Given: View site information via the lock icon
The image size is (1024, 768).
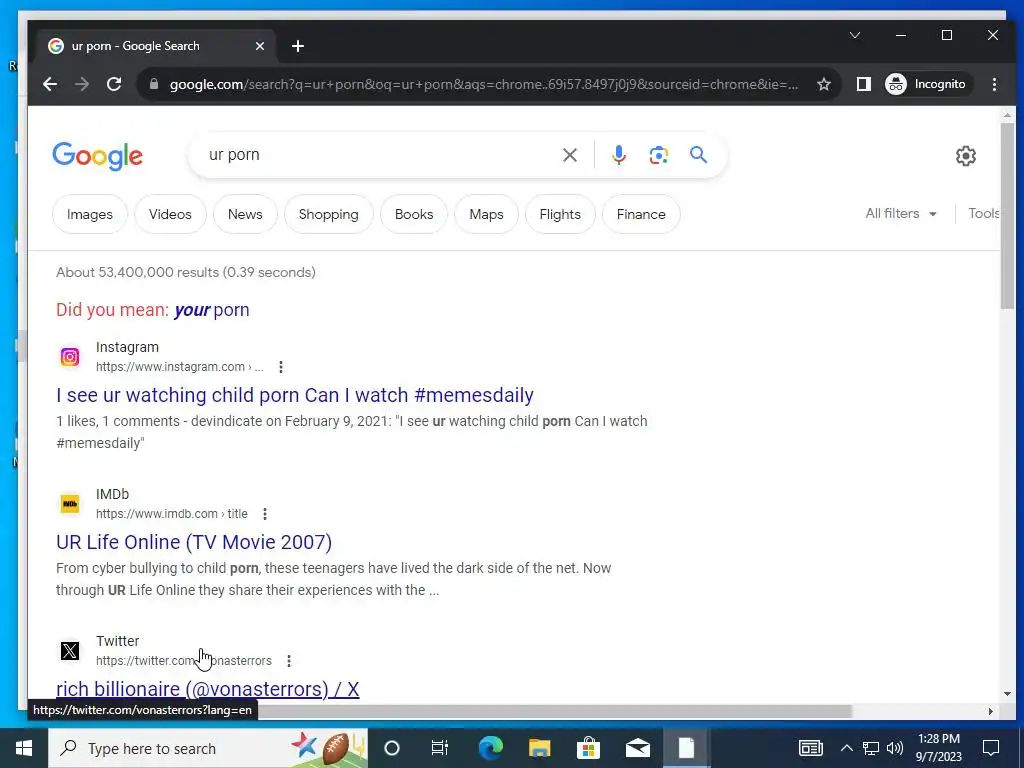Looking at the screenshot, I should pos(153,84).
